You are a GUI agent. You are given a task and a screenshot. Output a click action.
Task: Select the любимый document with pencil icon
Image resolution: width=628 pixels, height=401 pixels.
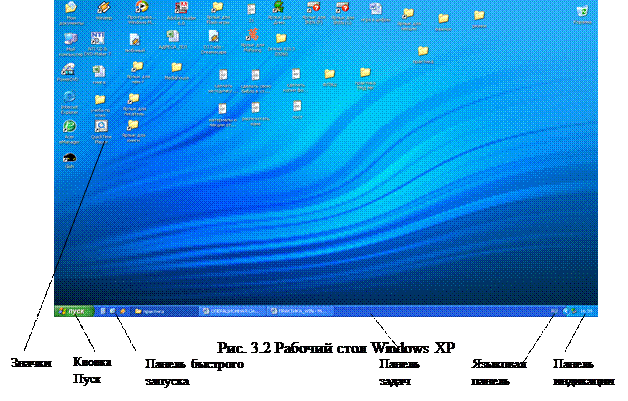click(x=135, y=43)
